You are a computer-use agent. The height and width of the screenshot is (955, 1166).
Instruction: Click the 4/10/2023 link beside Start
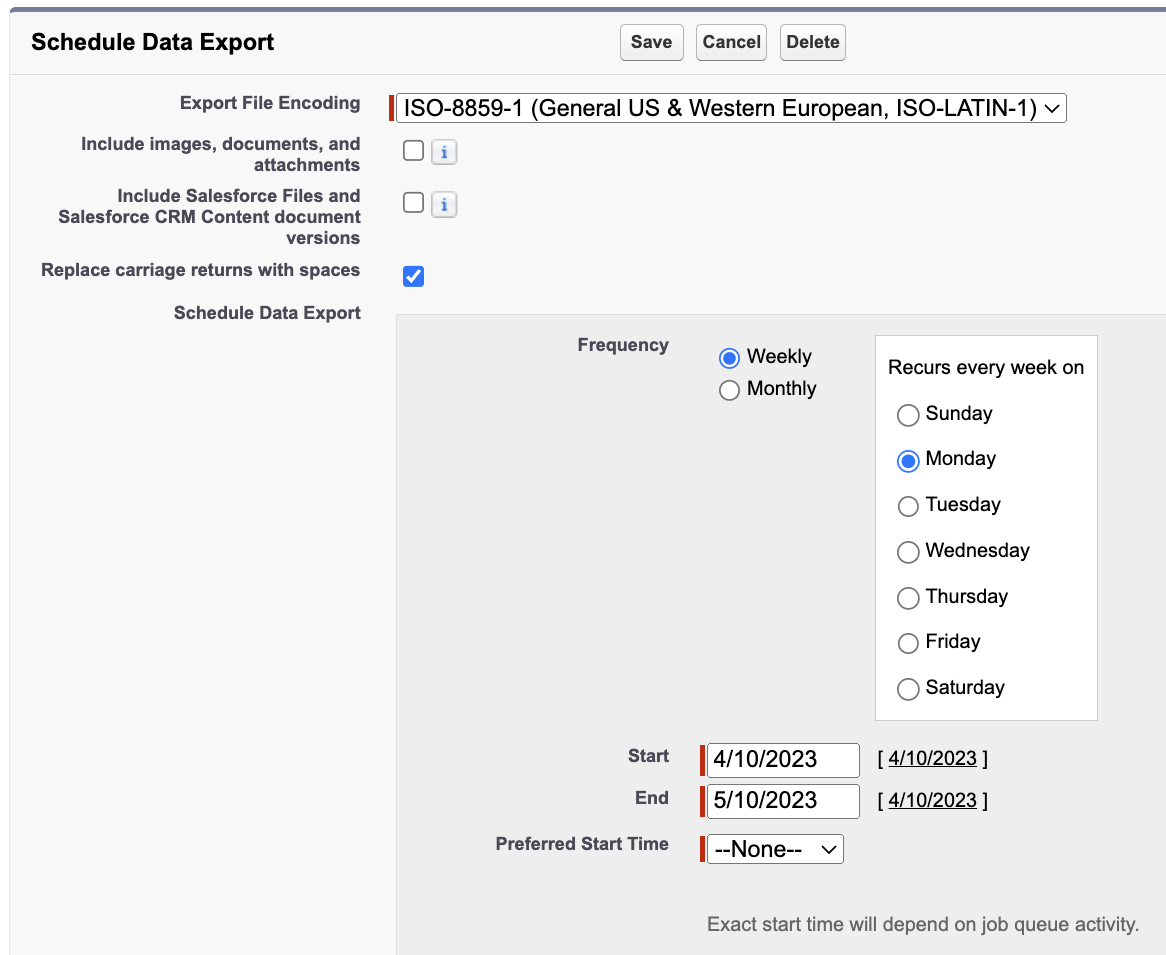933,758
